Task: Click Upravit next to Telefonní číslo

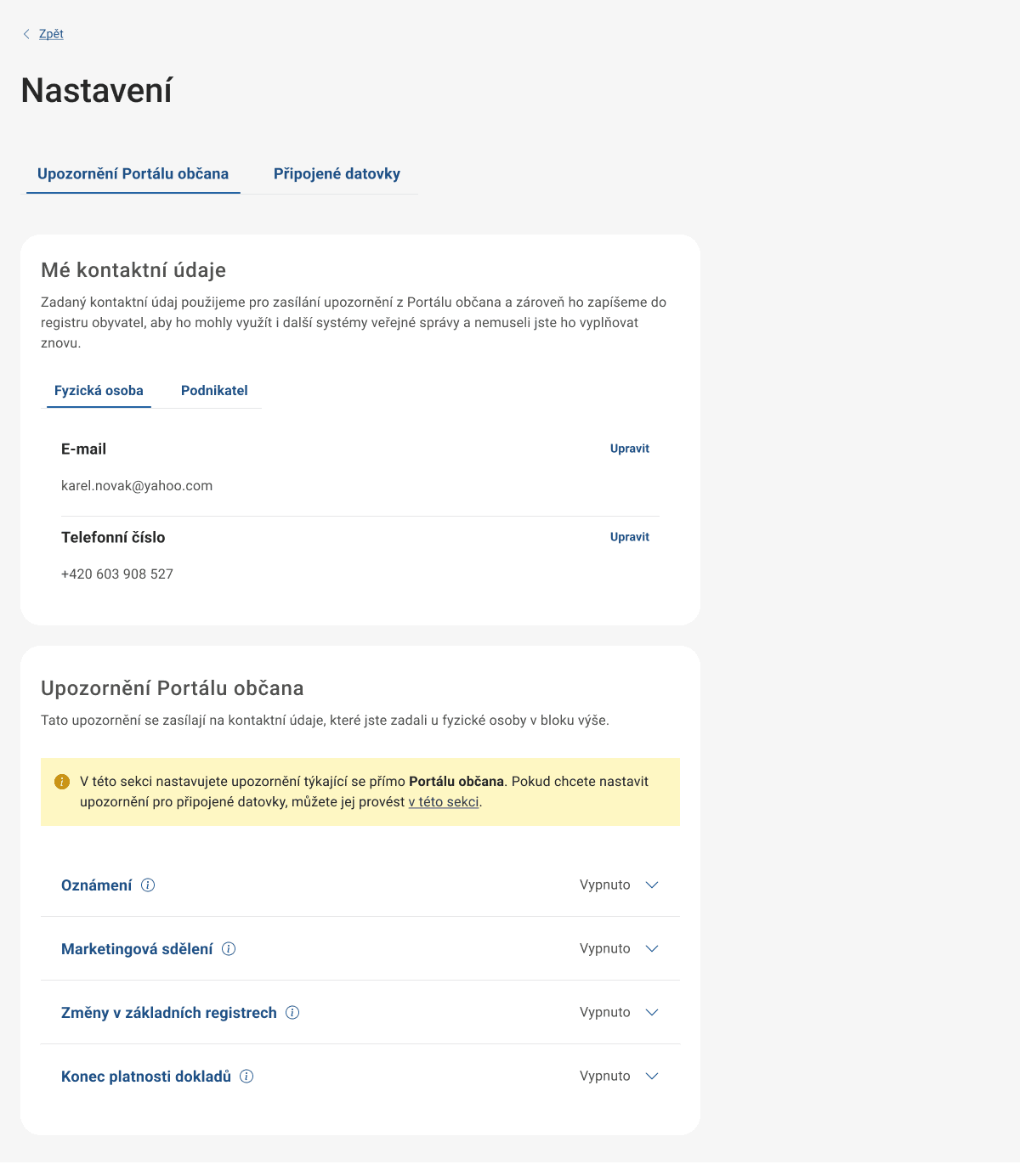Action: click(629, 537)
